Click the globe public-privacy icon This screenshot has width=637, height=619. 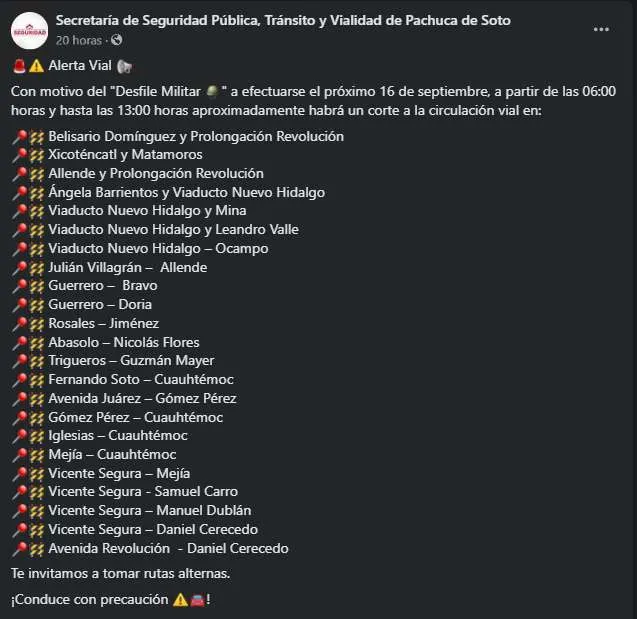coord(116,40)
